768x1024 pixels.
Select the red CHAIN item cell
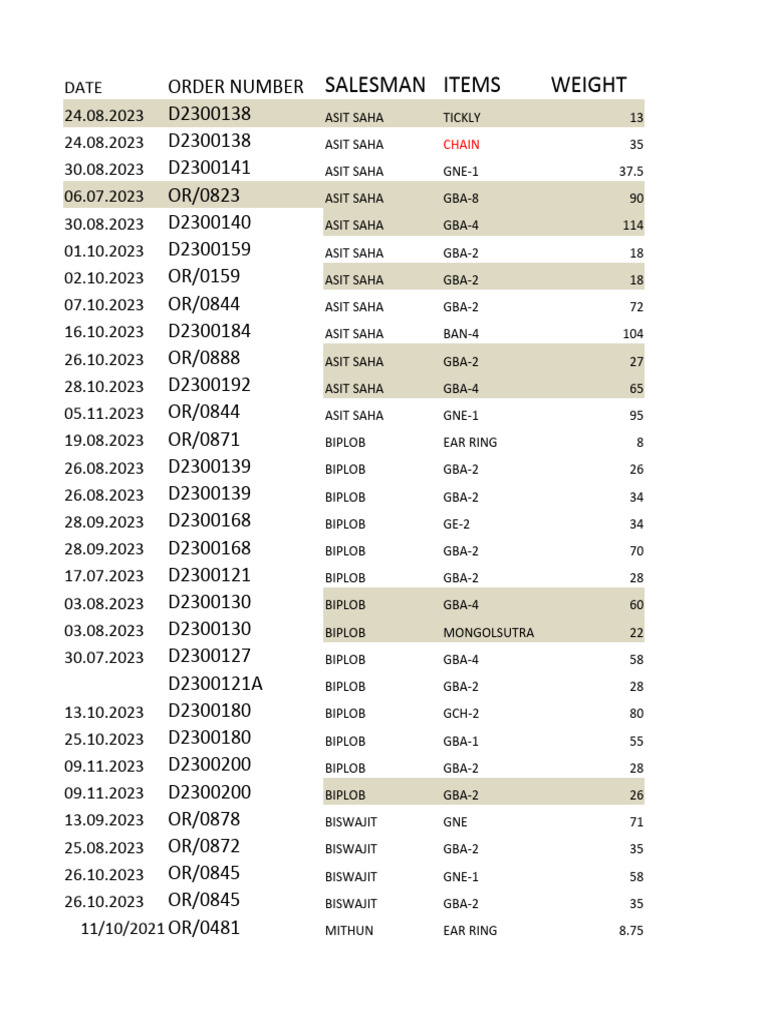pyautogui.click(x=461, y=145)
